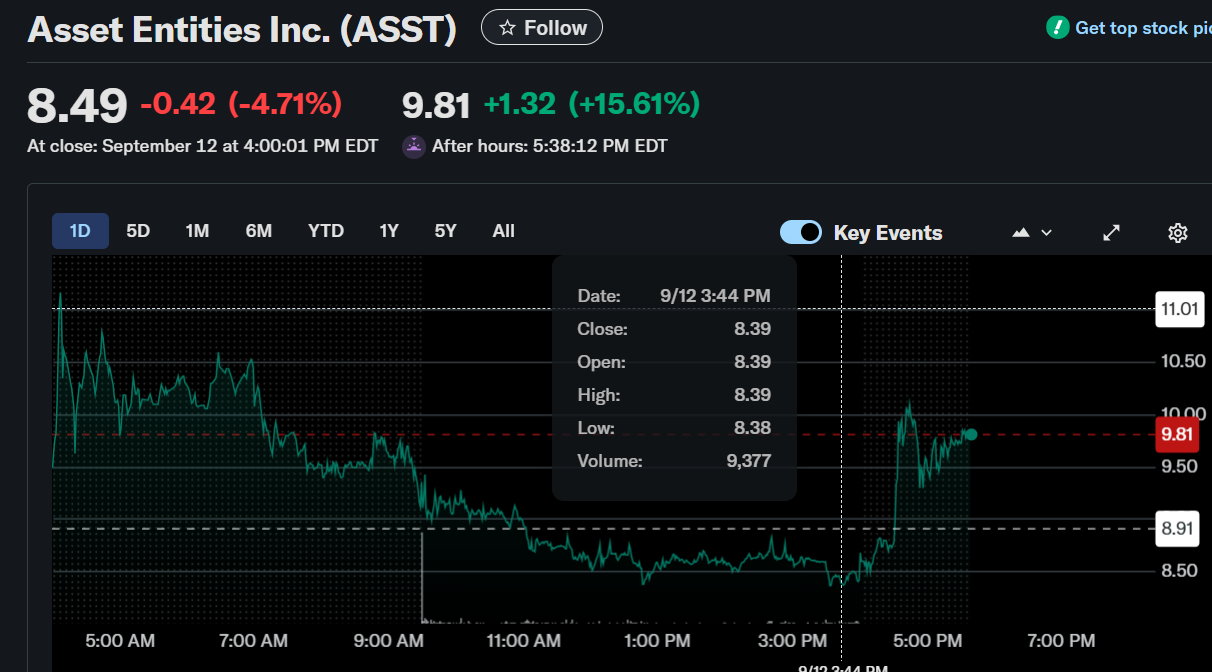Open chart settings gear icon
Image resolution: width=1212 pixels, height=672 pixels.
point(1178,233)
